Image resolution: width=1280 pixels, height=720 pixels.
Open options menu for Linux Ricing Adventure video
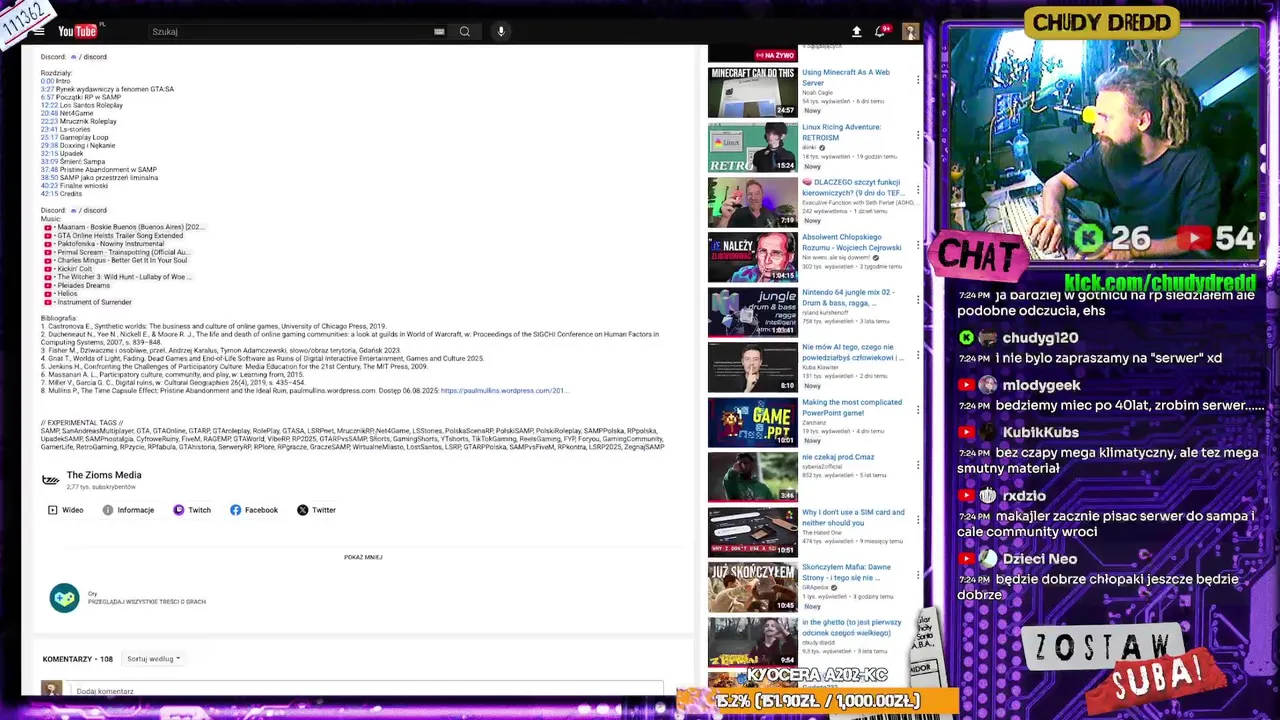point(918,135)
